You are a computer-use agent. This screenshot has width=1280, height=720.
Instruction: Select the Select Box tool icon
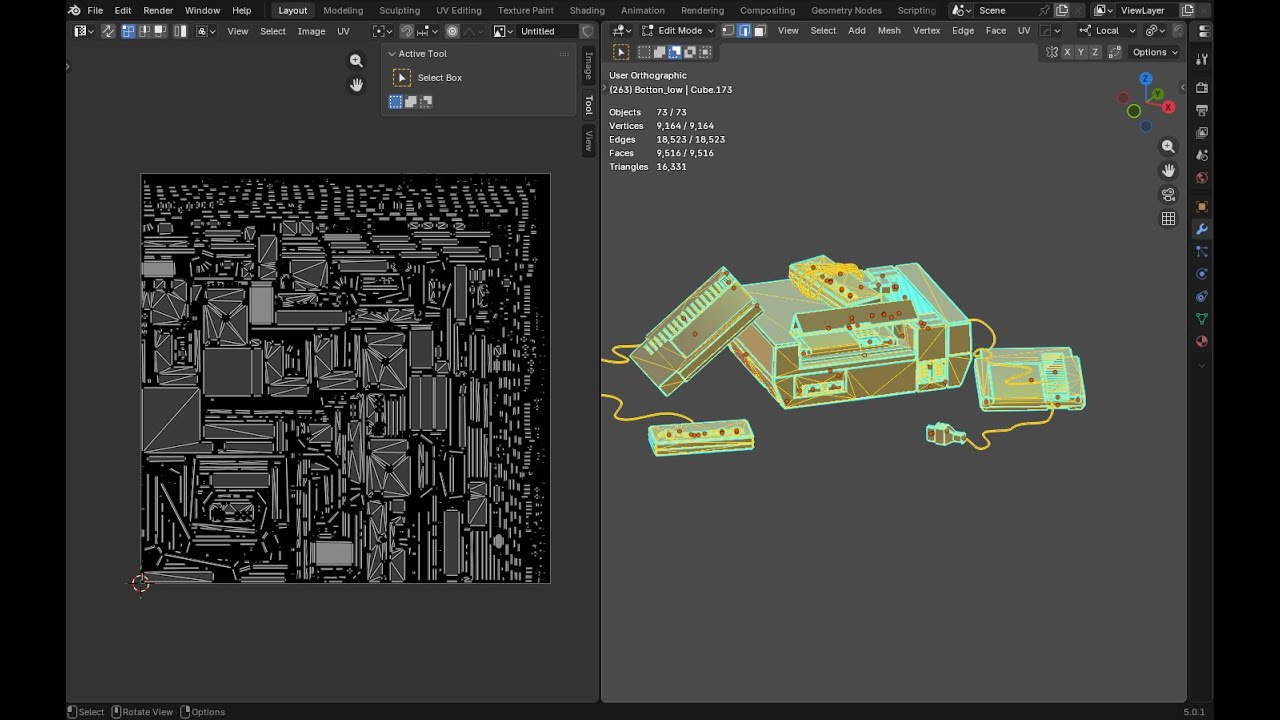402,77
